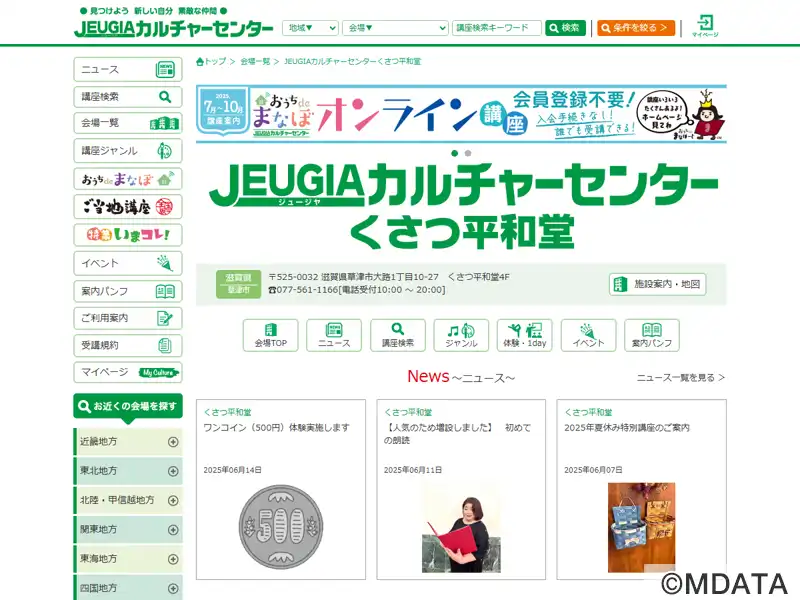The height and width of the screenshot is (600, 800).
Task: Click the woman reading red book thumbnail
Action: click(461, 528)
